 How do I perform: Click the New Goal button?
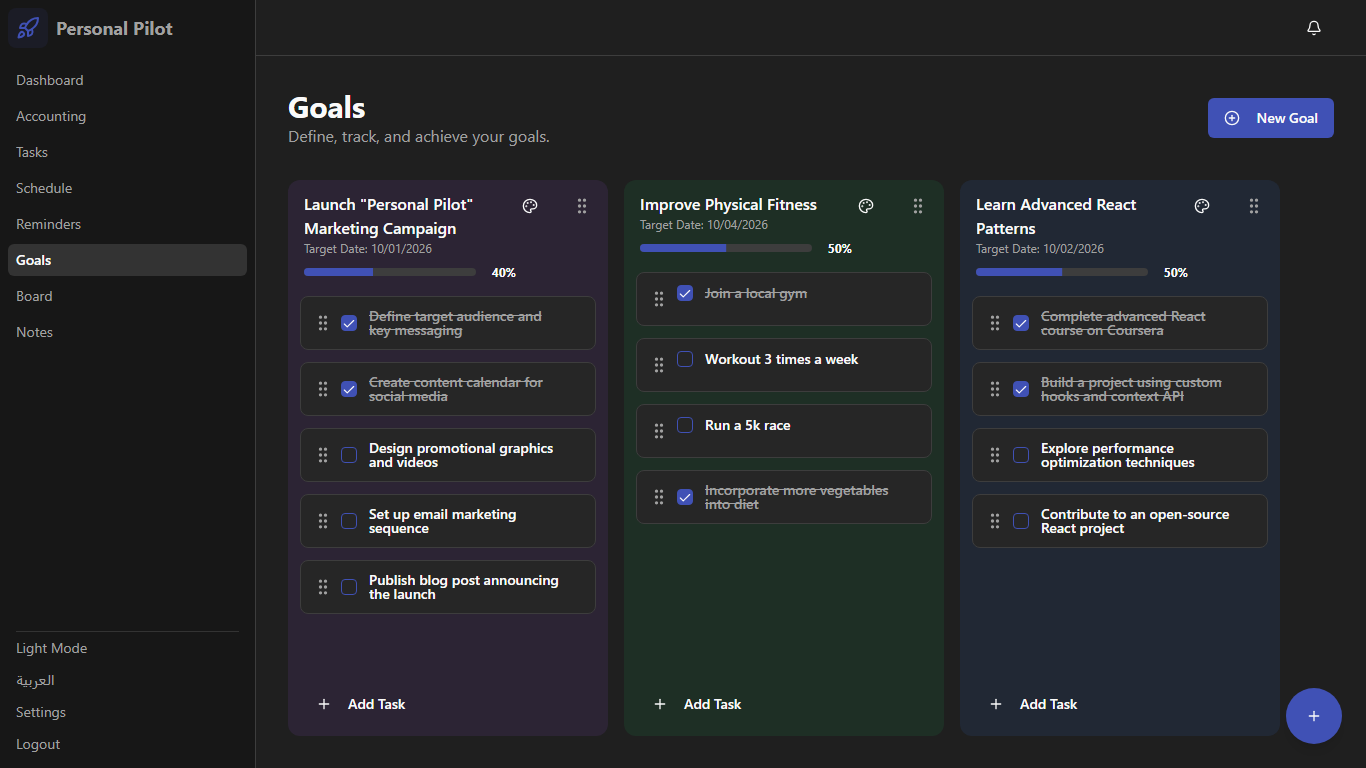tap(1270, 118)
